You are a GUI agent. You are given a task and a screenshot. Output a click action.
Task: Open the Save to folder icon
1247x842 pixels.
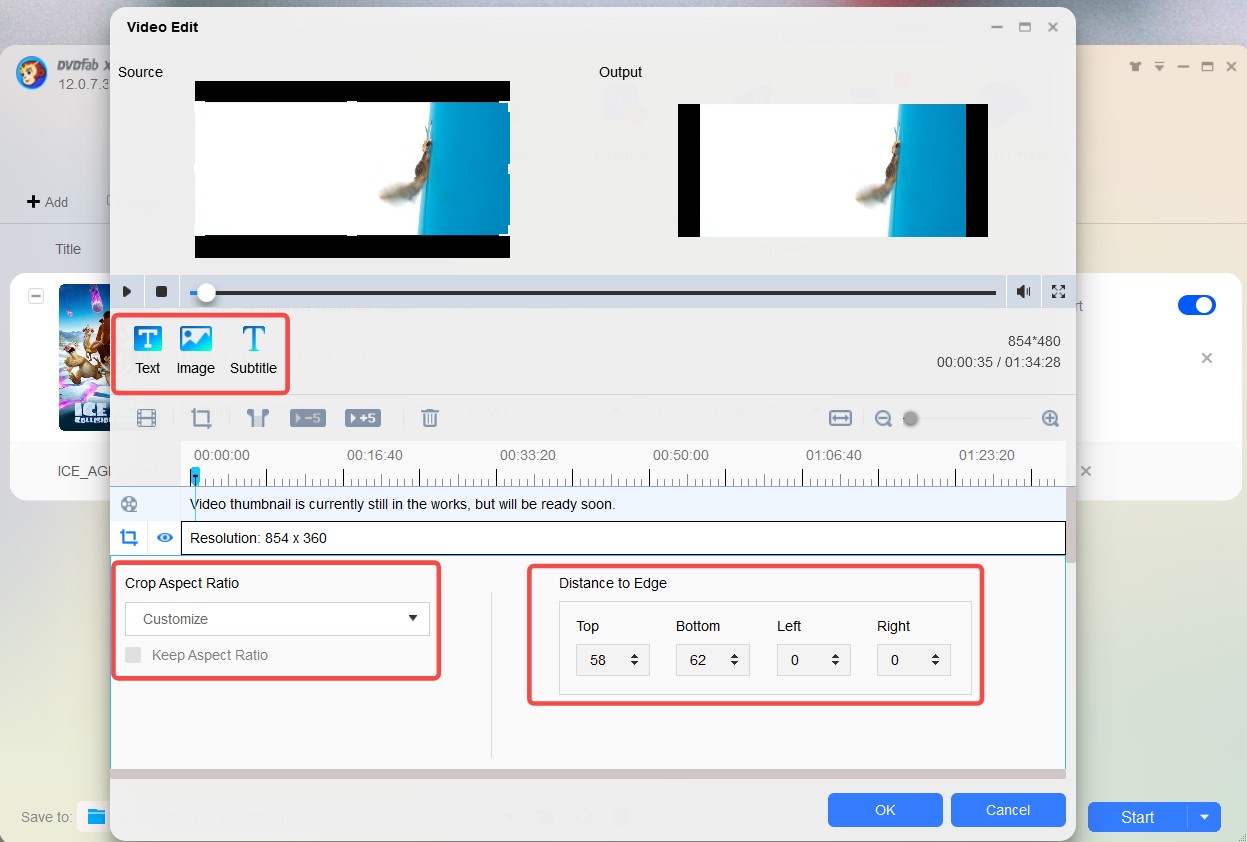(x=96, y=817)
